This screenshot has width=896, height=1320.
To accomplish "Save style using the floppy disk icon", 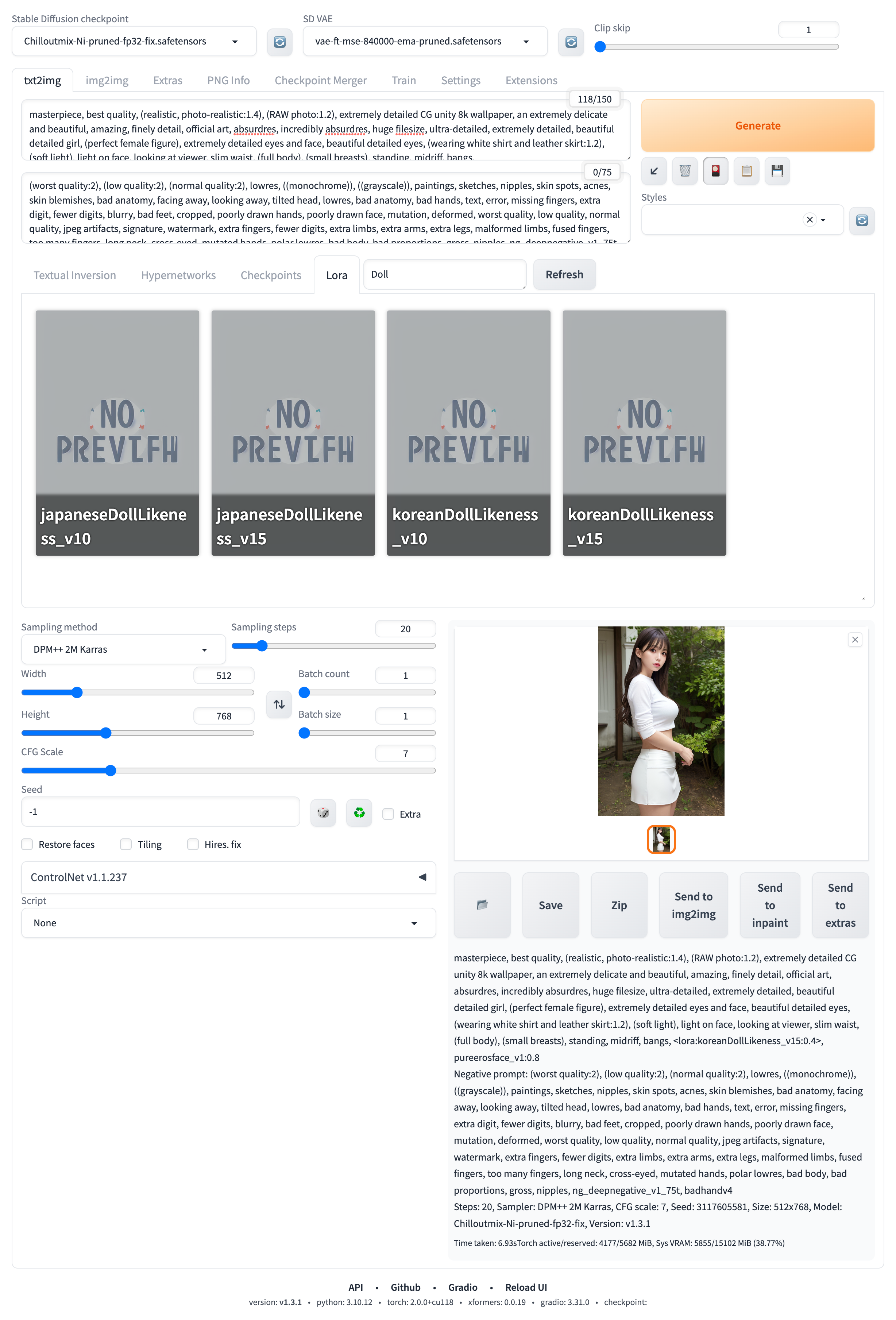I will pos(777,171).
